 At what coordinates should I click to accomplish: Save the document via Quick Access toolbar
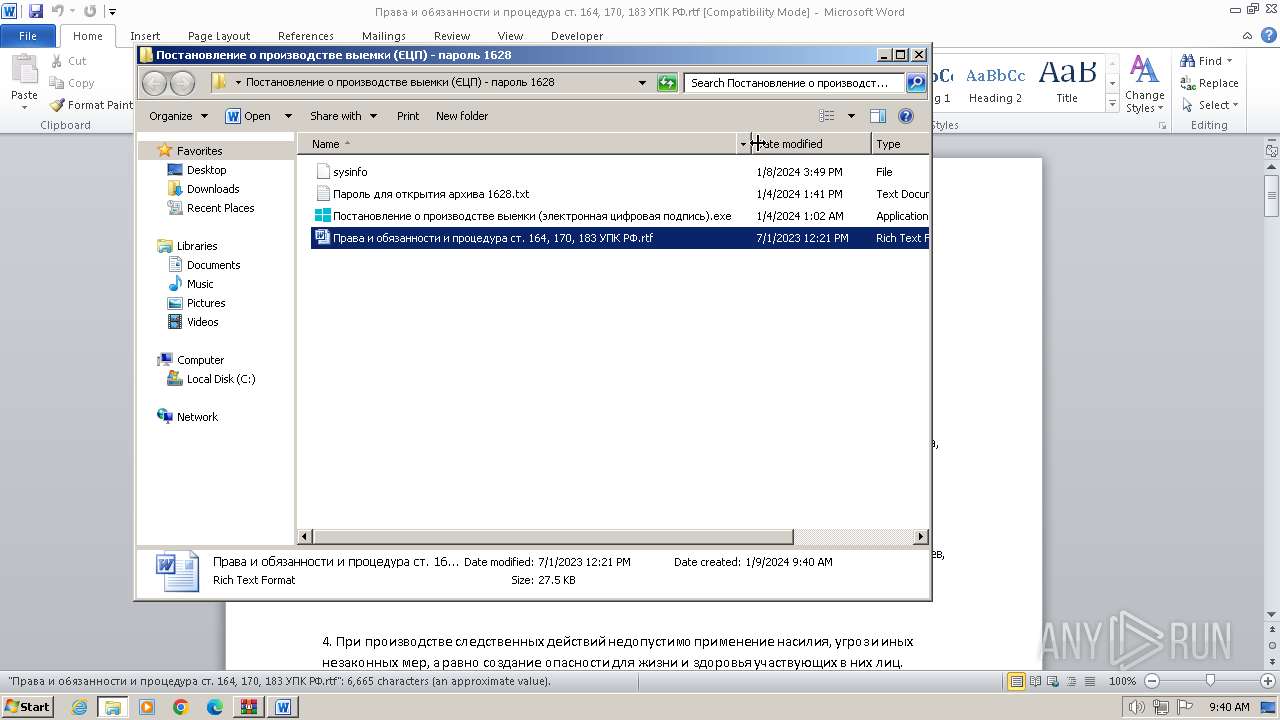click(x=36, y=11)
